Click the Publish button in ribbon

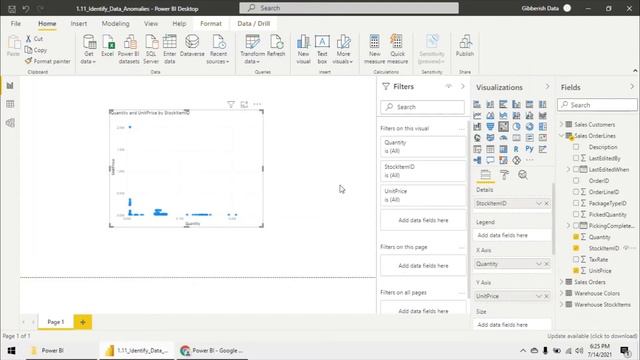point(465,46)
